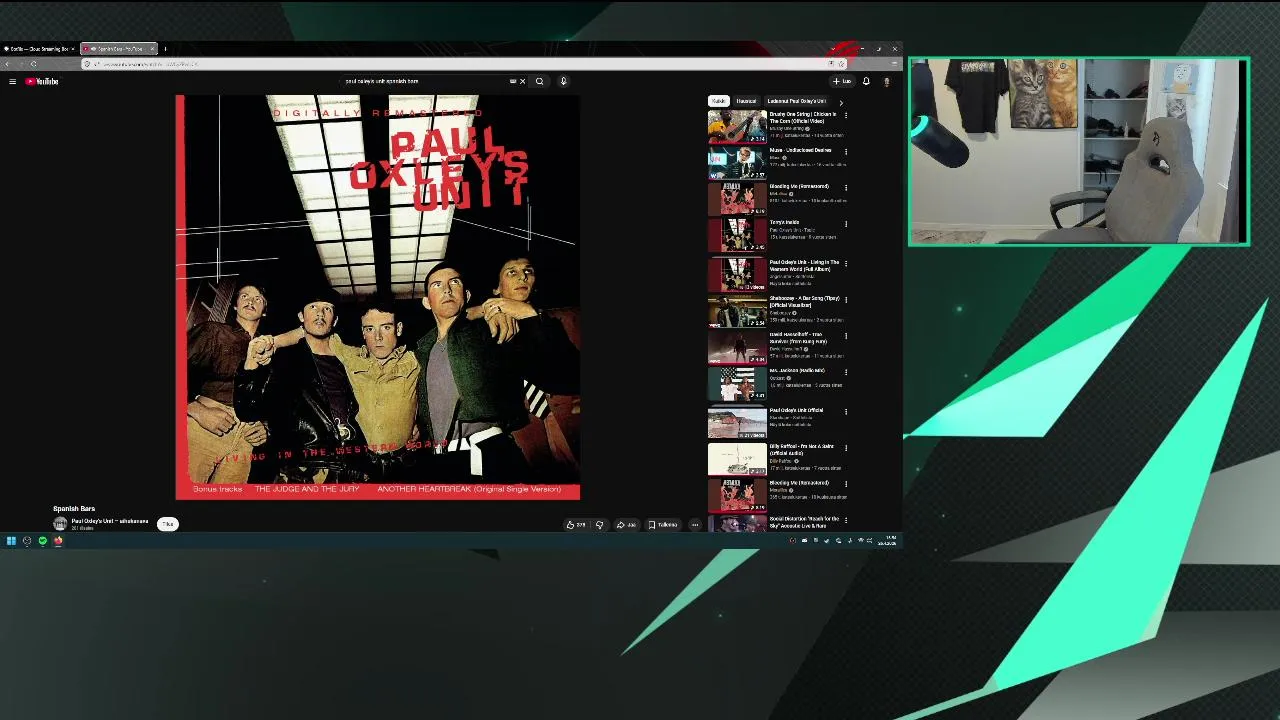Open options for Chicken In The Corn video

tap(846, 116)
